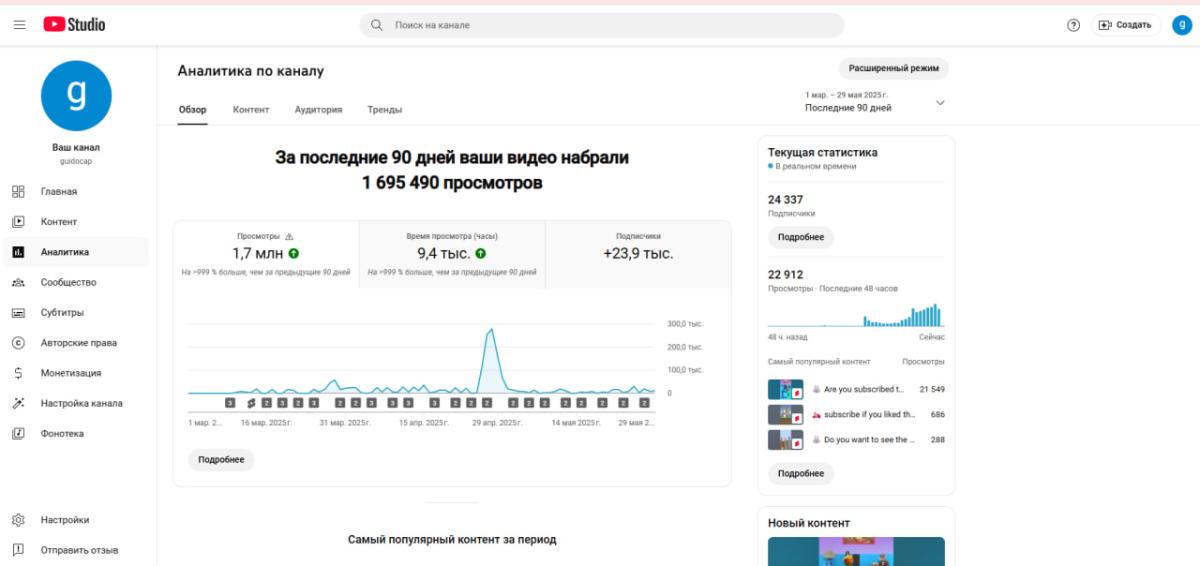Click the large channel avatar in sidebar
Screen dimensions: 1200x566
[76, 95]
